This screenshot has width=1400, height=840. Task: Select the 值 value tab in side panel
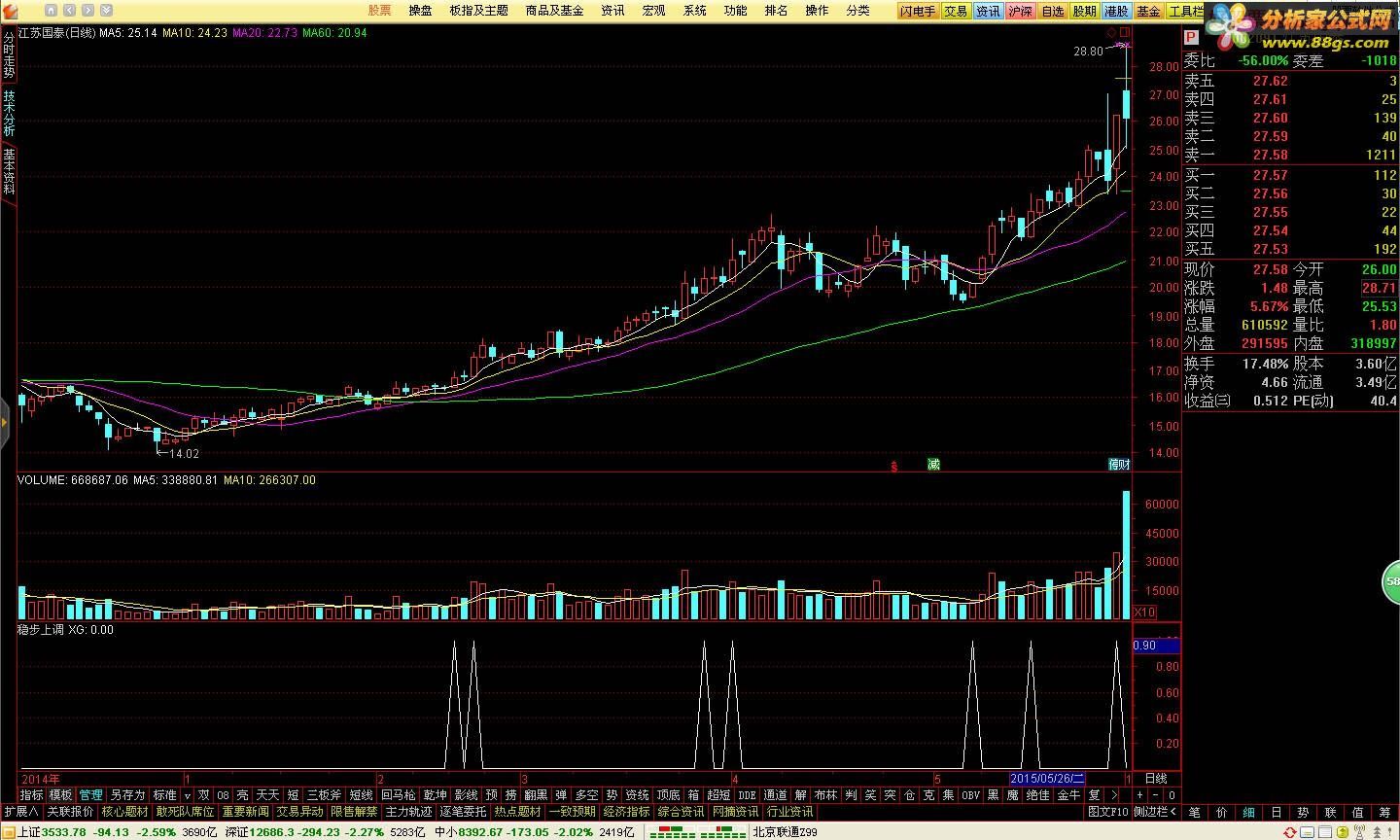(1357, 812)
